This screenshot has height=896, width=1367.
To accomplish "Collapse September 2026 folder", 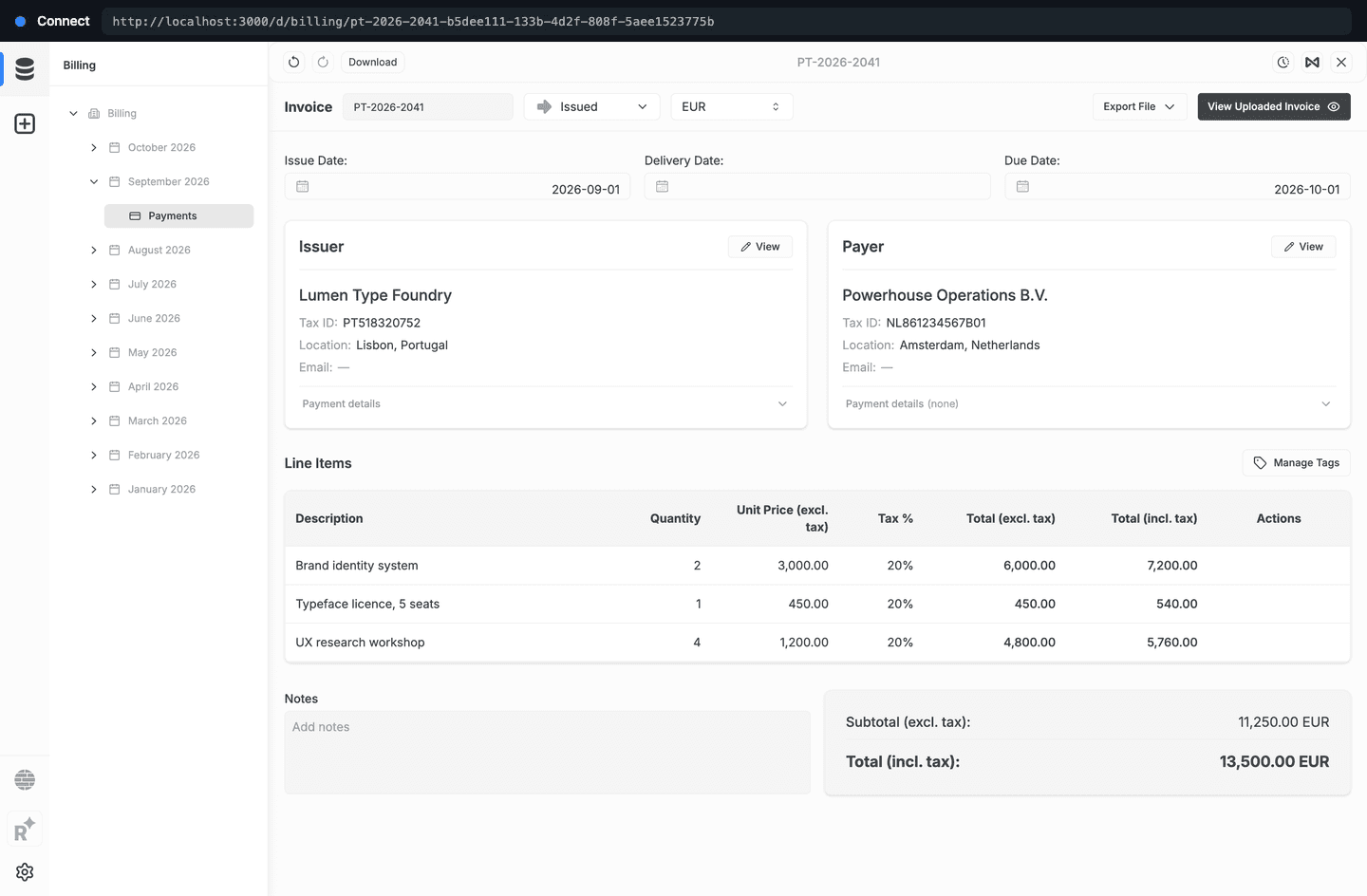I will click(94, 181).
